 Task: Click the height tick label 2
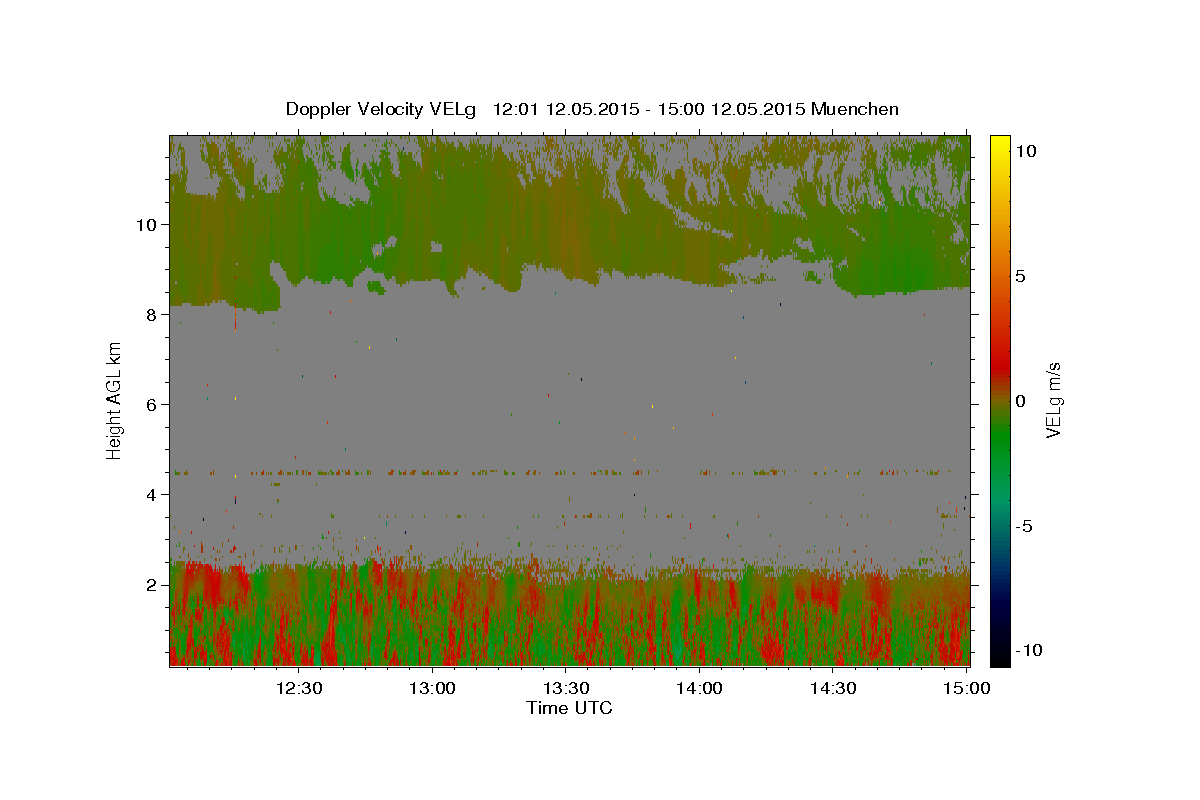tap(152, 585)
